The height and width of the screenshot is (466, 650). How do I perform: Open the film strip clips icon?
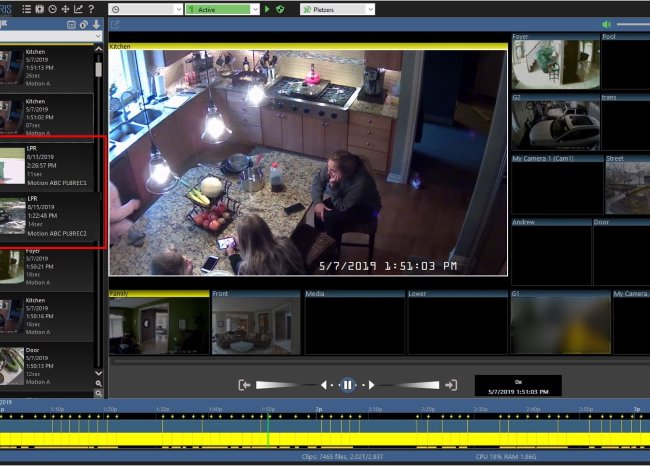[39, 9]
